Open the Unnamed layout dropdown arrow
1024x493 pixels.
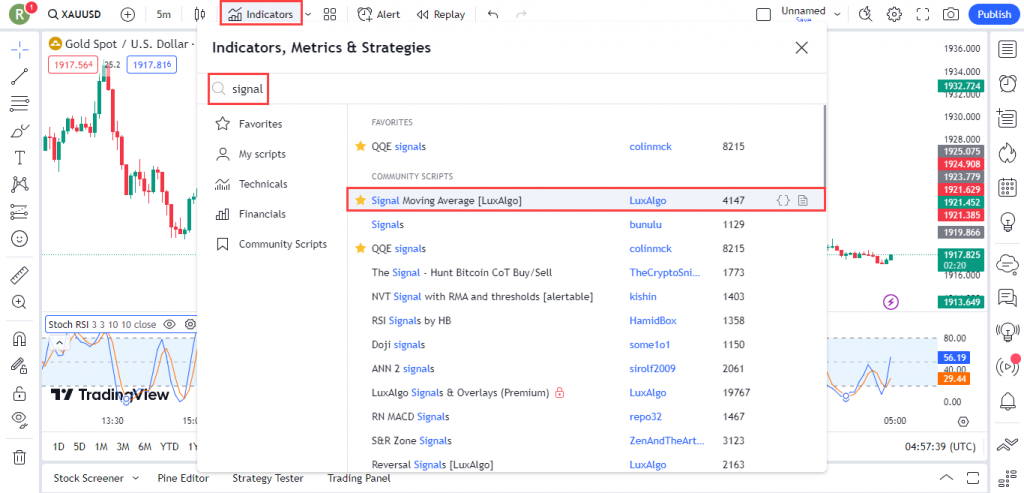point(837,14)
